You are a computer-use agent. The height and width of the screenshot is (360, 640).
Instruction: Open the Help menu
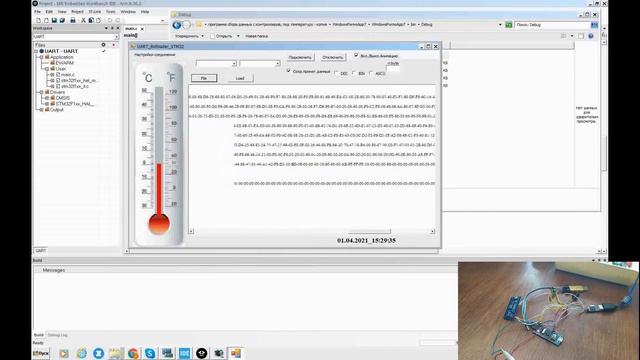coord(145,12)
